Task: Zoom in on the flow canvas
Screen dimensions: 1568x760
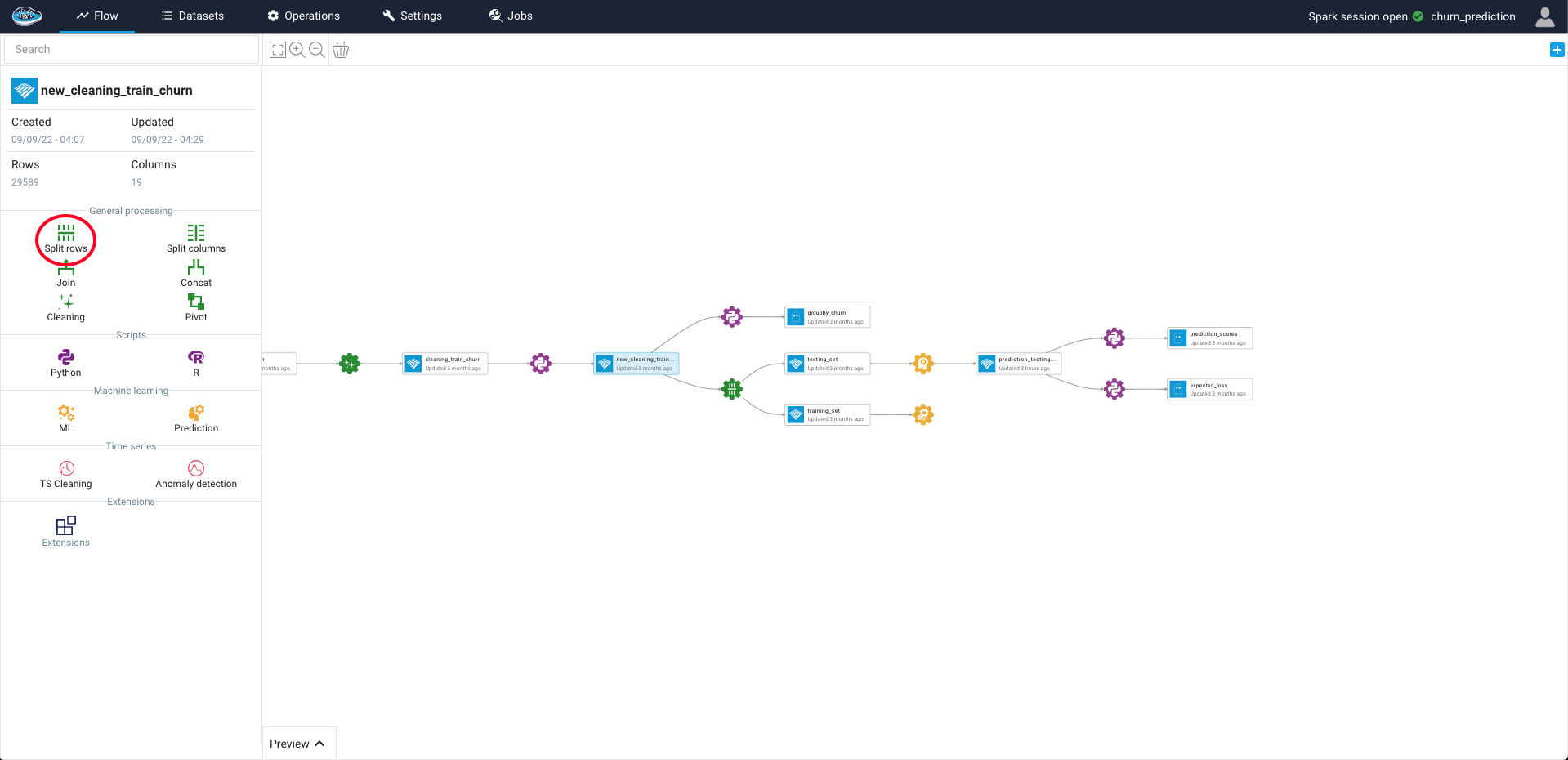Action: coord(297,50)
